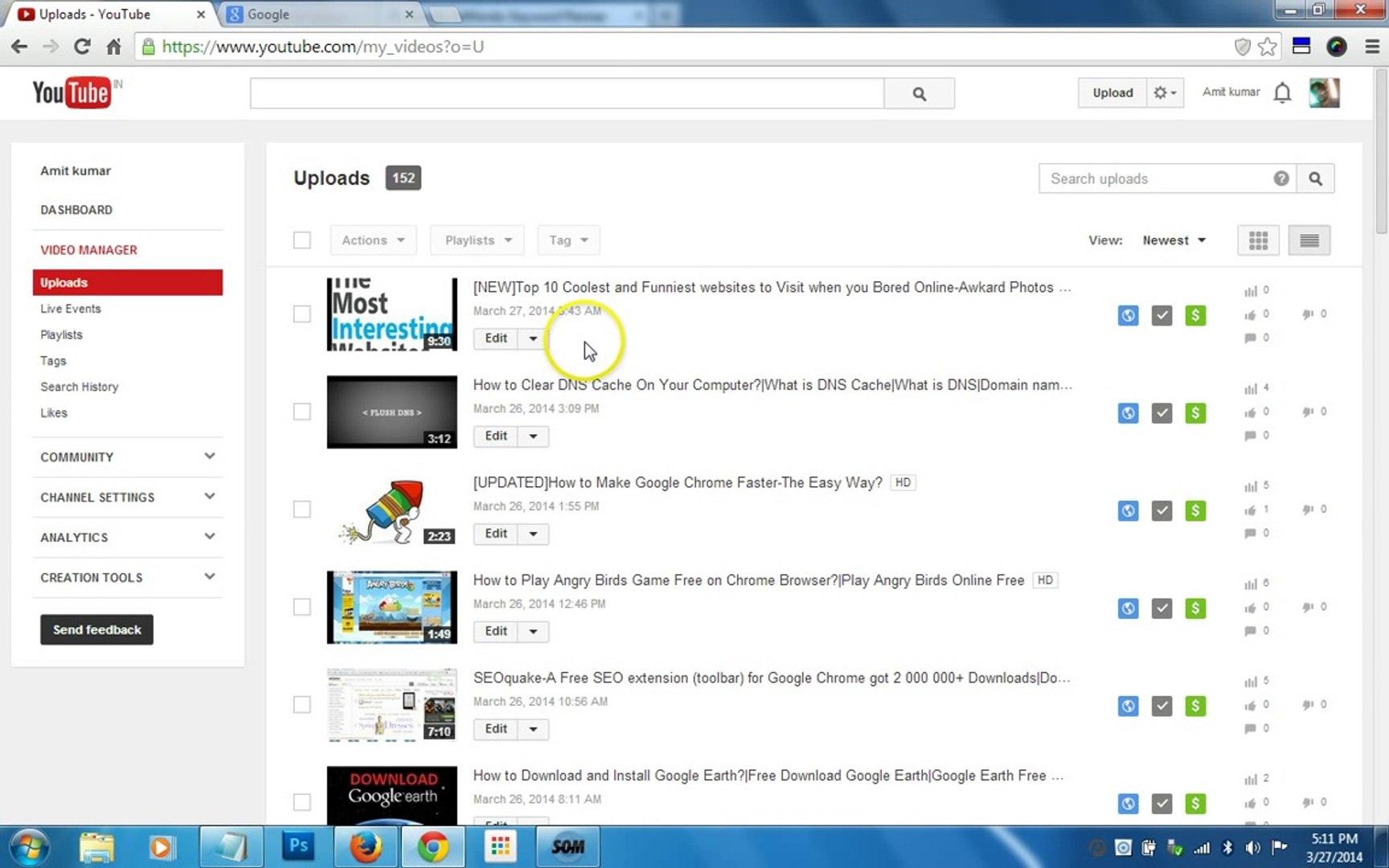Open Windows Explorer folder in taskbar
The height and width of the screenshot is (868, 1389).
(x=96, y=847)
